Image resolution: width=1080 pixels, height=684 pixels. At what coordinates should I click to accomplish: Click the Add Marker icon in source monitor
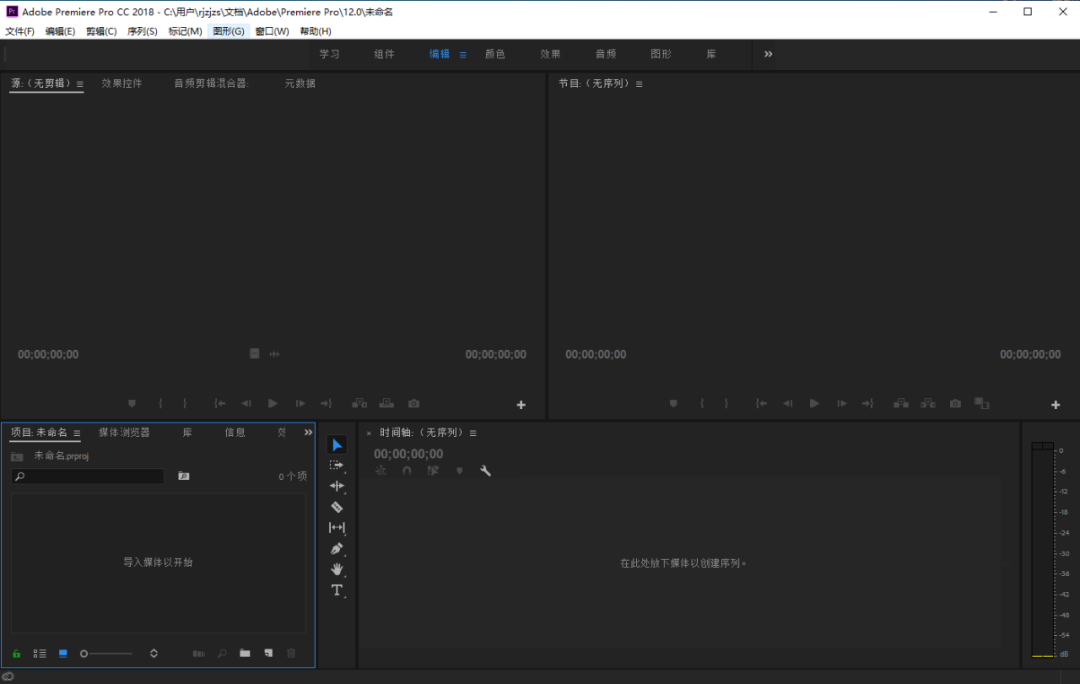tap(132, 404)
